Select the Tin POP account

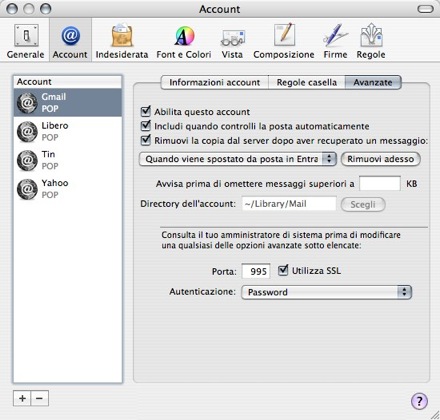click(68, 160)
